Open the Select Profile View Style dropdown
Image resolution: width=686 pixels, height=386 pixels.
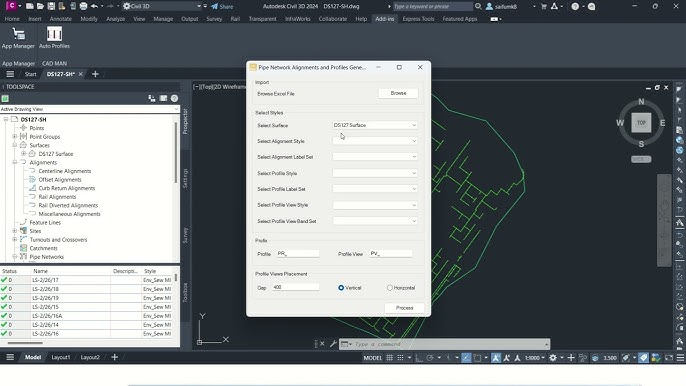coord(375,205)
